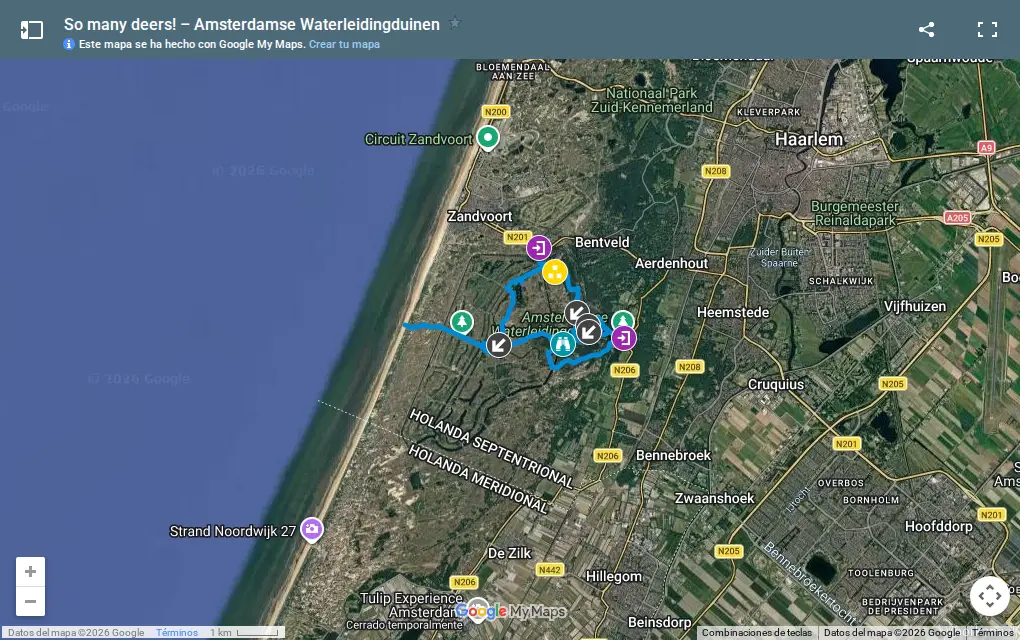The image size is (1020, 640).
Task: View map in fullscreen mode
Action: 987,29
